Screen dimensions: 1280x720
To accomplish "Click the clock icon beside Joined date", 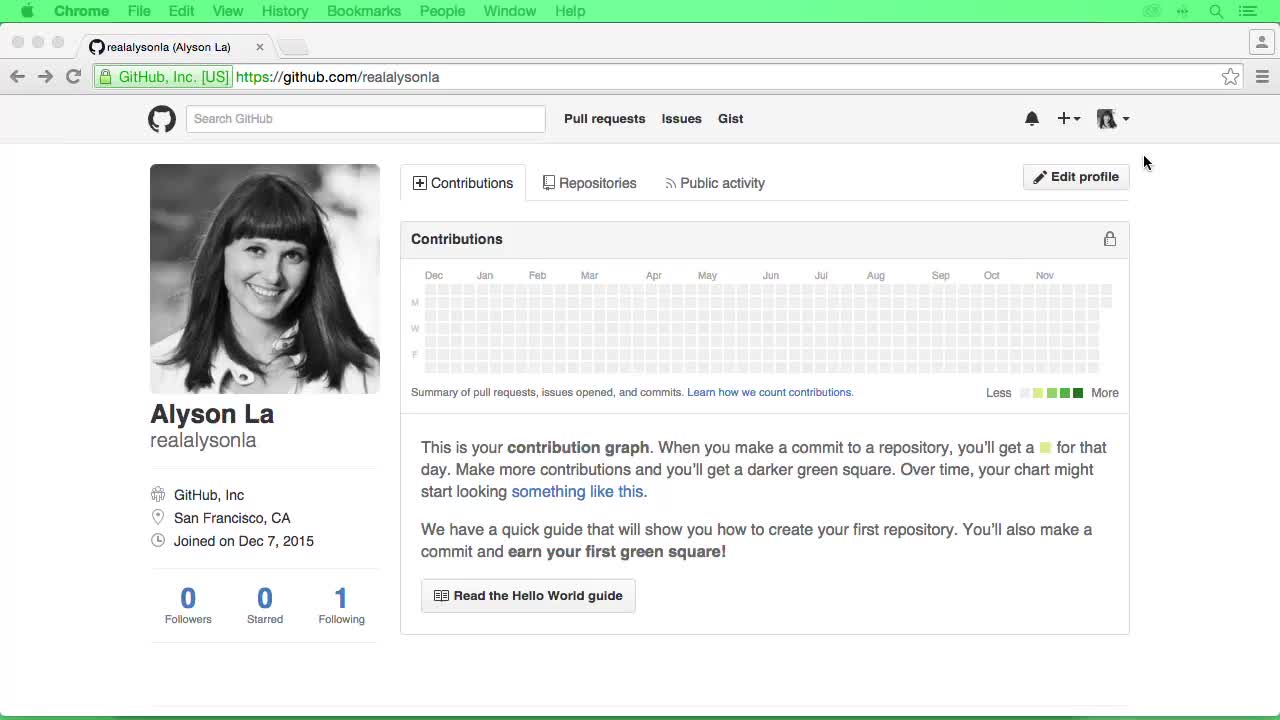I will click(158, 540).
